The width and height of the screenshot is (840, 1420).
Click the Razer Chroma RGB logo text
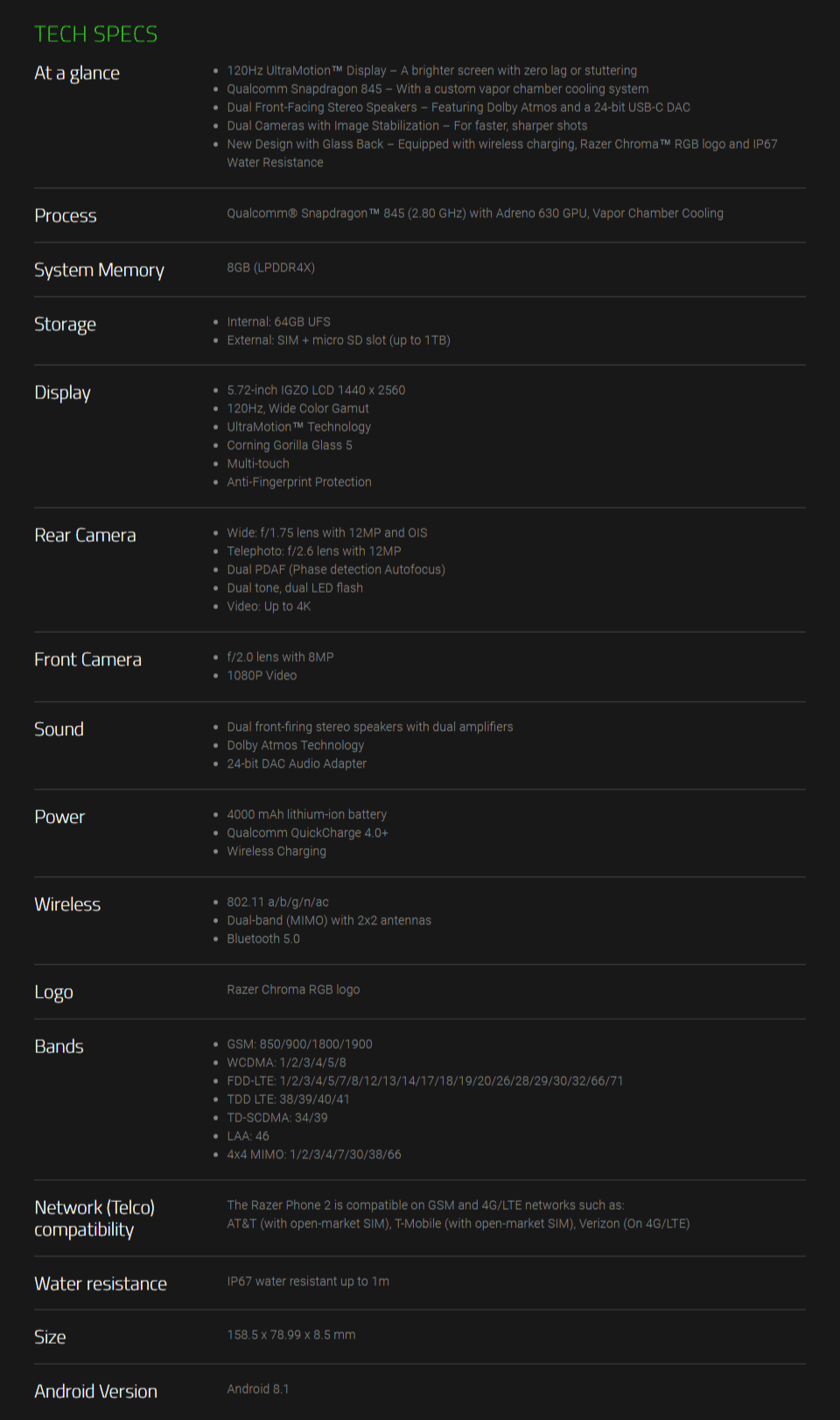[293, 989]
